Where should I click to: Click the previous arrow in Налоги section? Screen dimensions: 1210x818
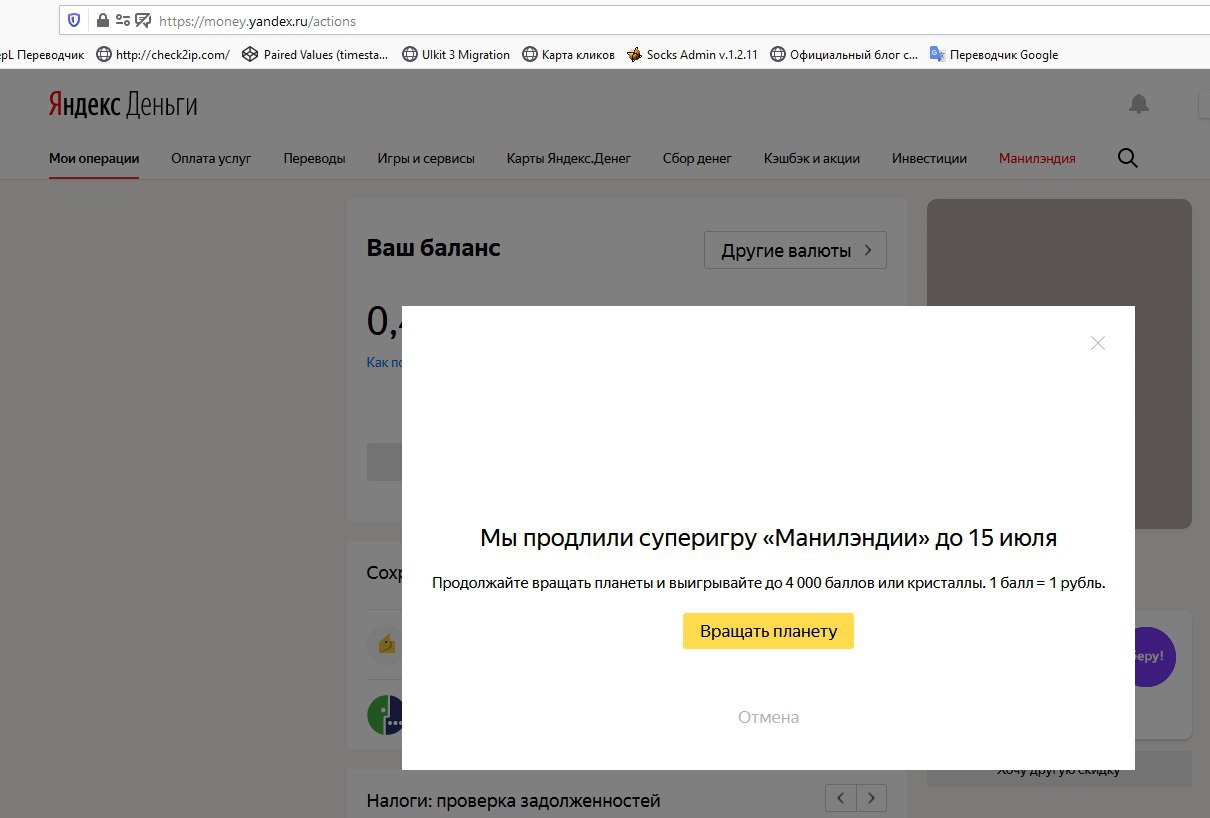point(840,798)
